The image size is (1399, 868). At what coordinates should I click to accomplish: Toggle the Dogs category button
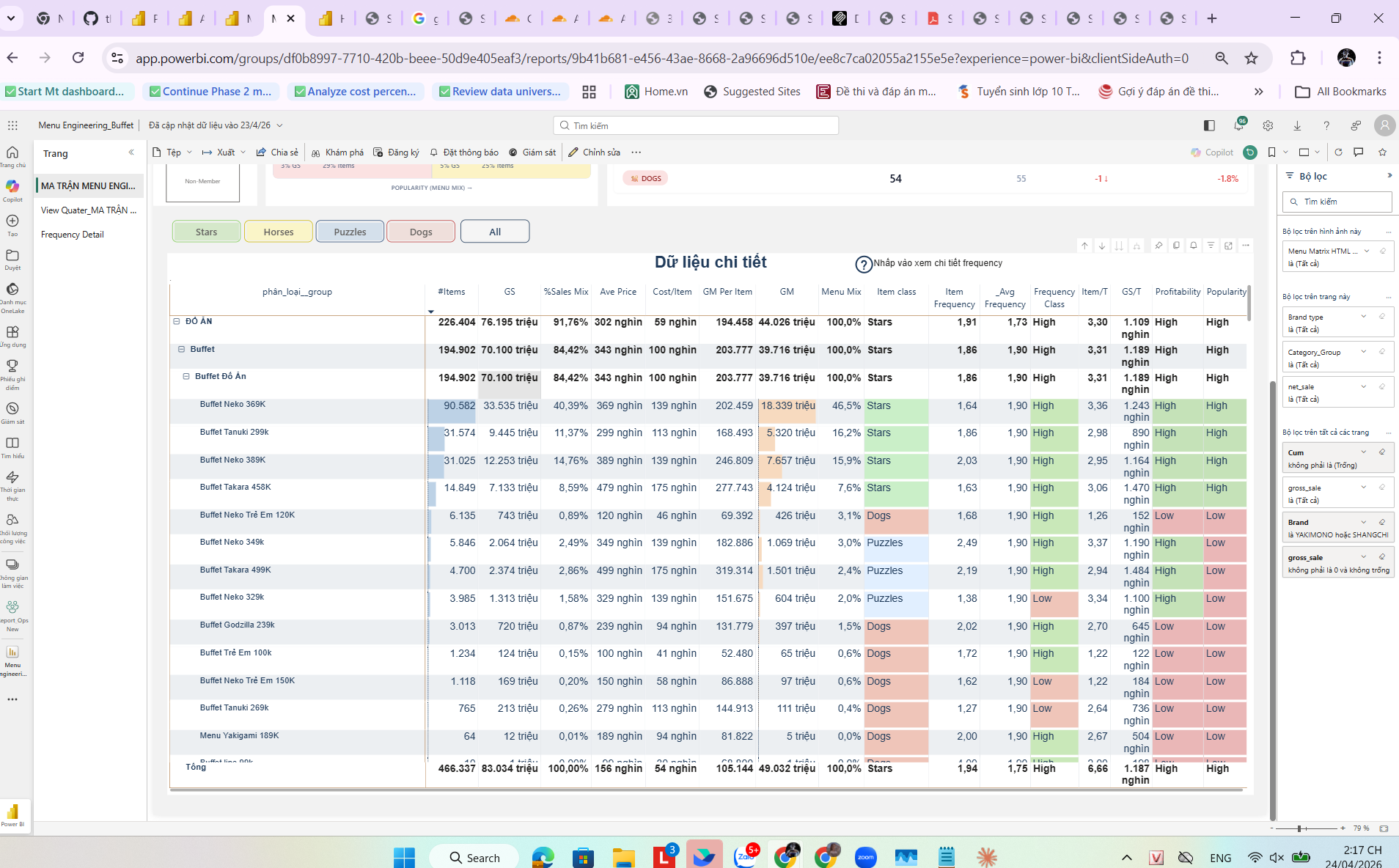[x=421, y=232]
